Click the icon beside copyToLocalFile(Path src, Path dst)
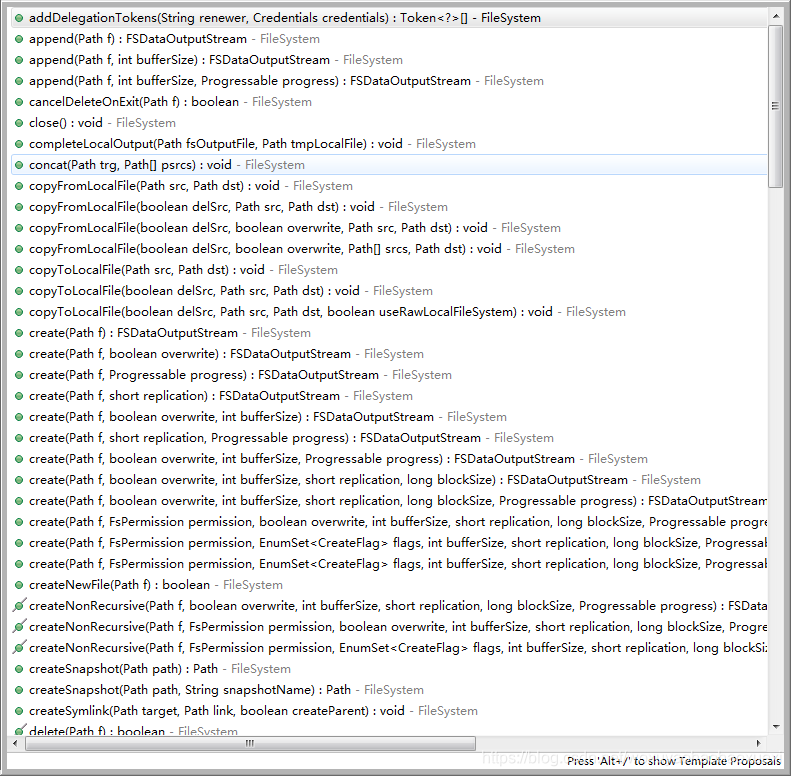The height and width of the screenshot is (776, 791). point(19,270)
